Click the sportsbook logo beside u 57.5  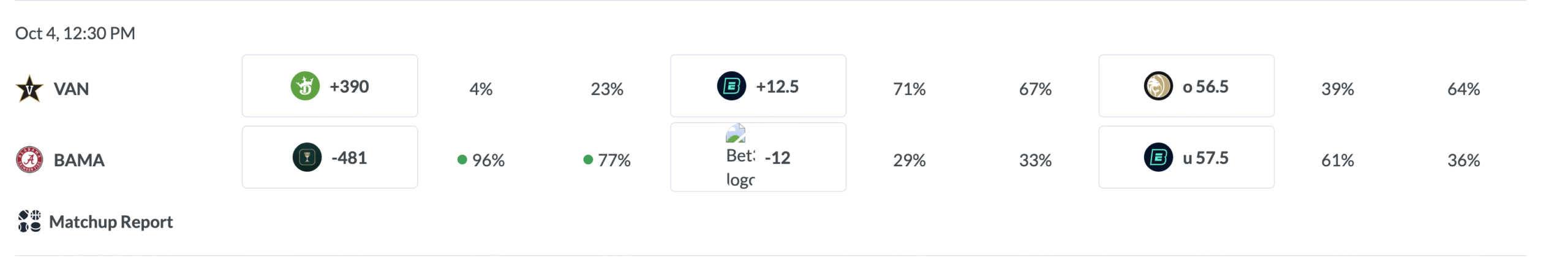(x=1158, y=157)
